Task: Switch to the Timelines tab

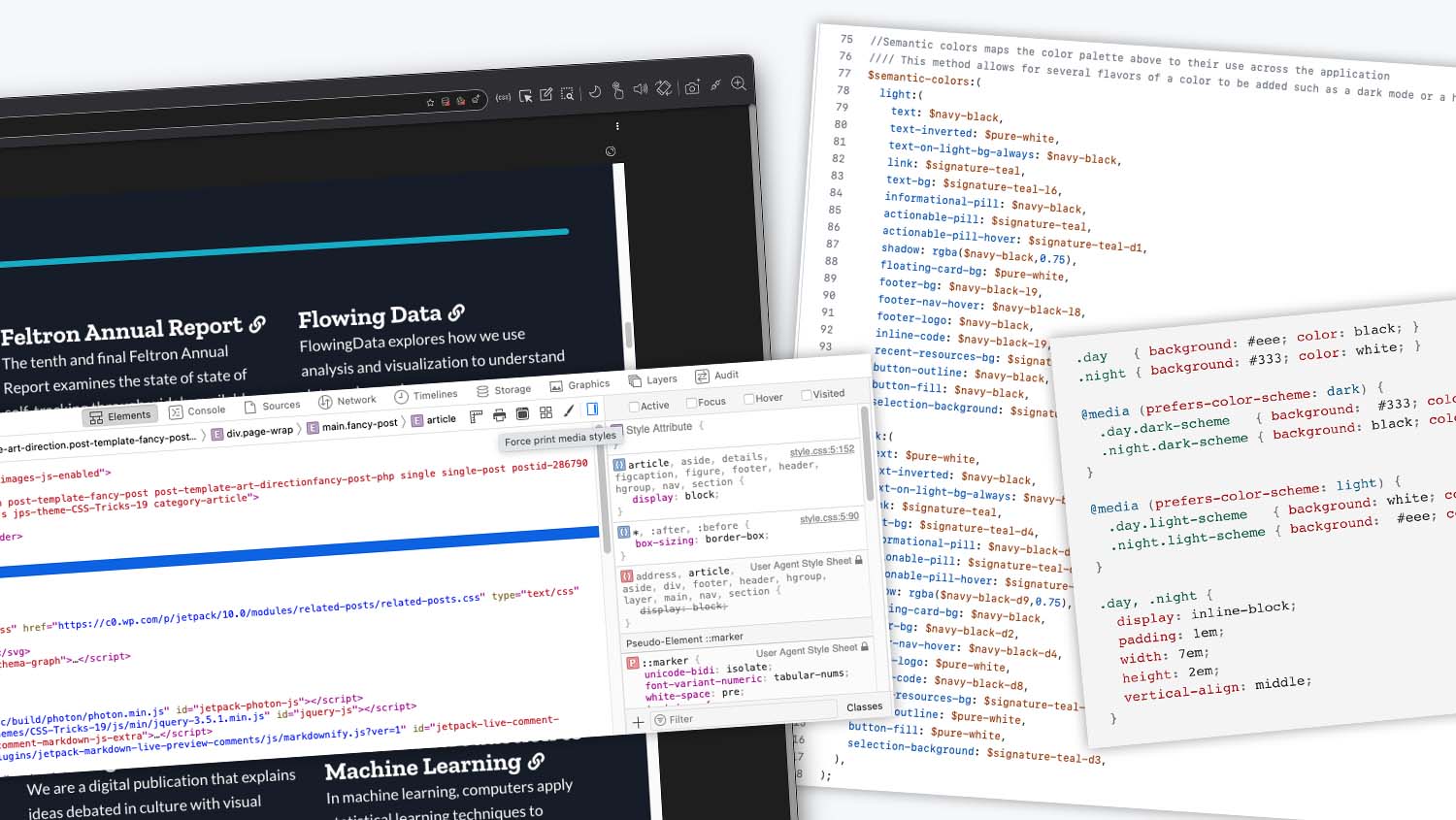Action: tap(426, 396)
